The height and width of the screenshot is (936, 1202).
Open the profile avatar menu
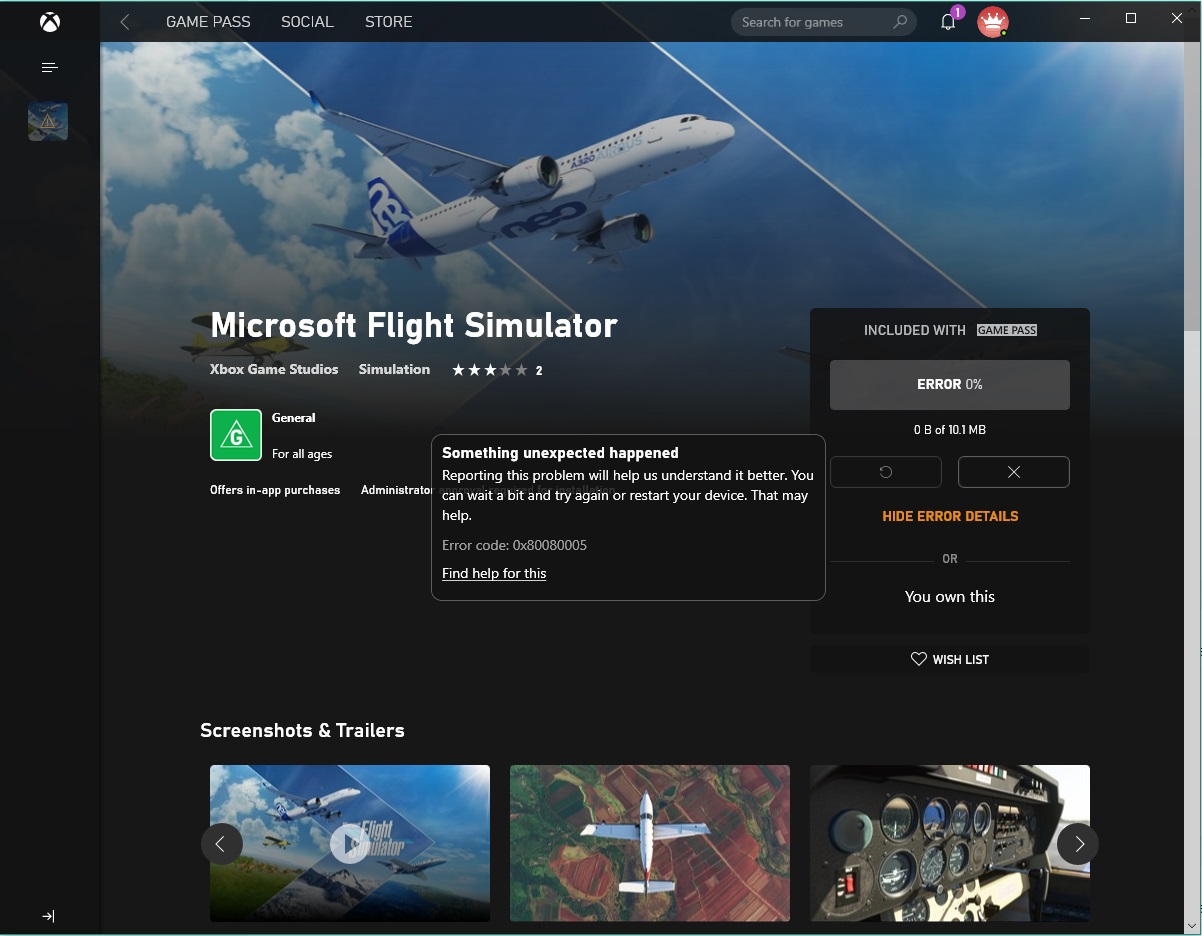[992, 22]
